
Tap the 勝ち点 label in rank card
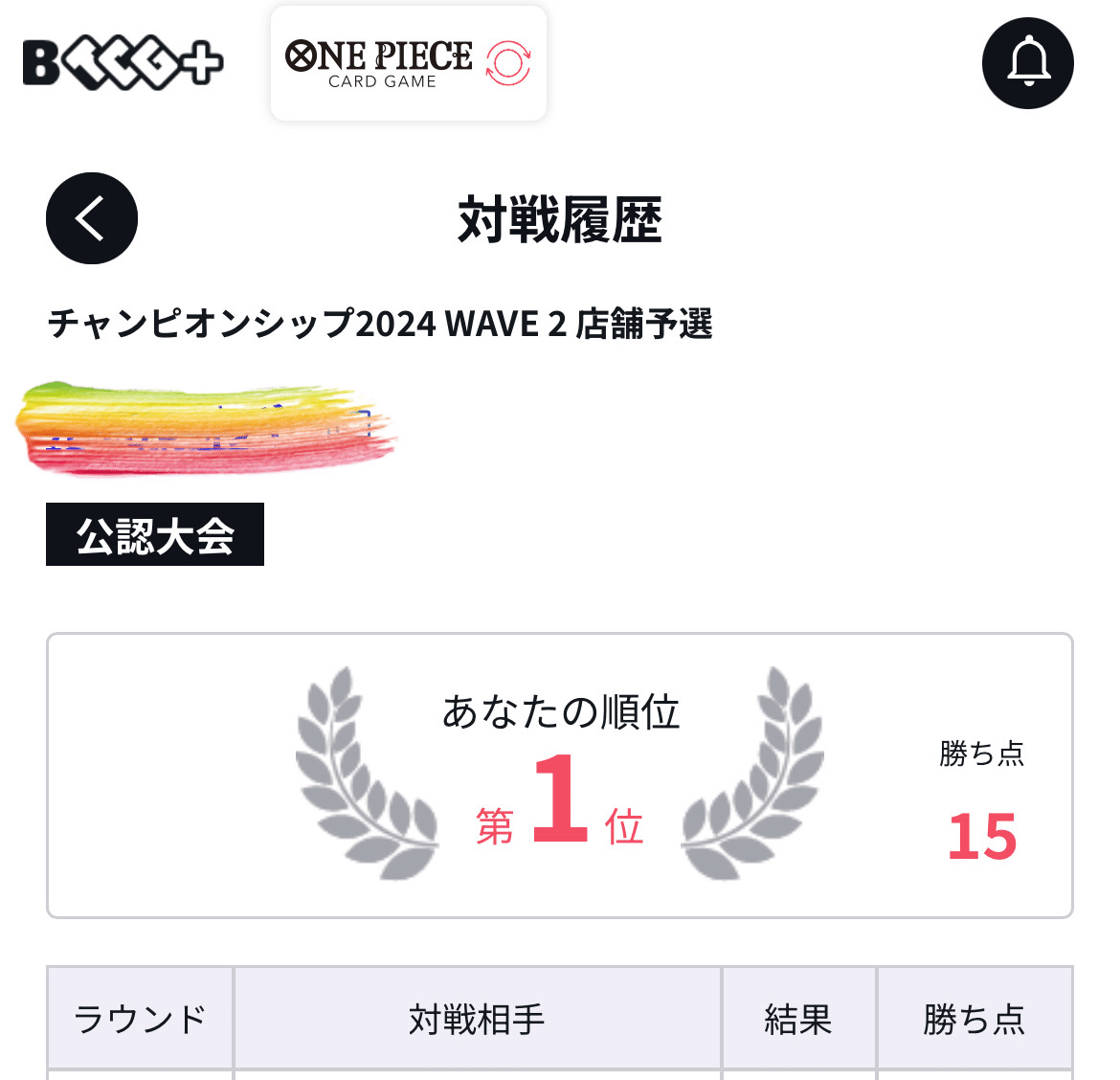(981, 754)
